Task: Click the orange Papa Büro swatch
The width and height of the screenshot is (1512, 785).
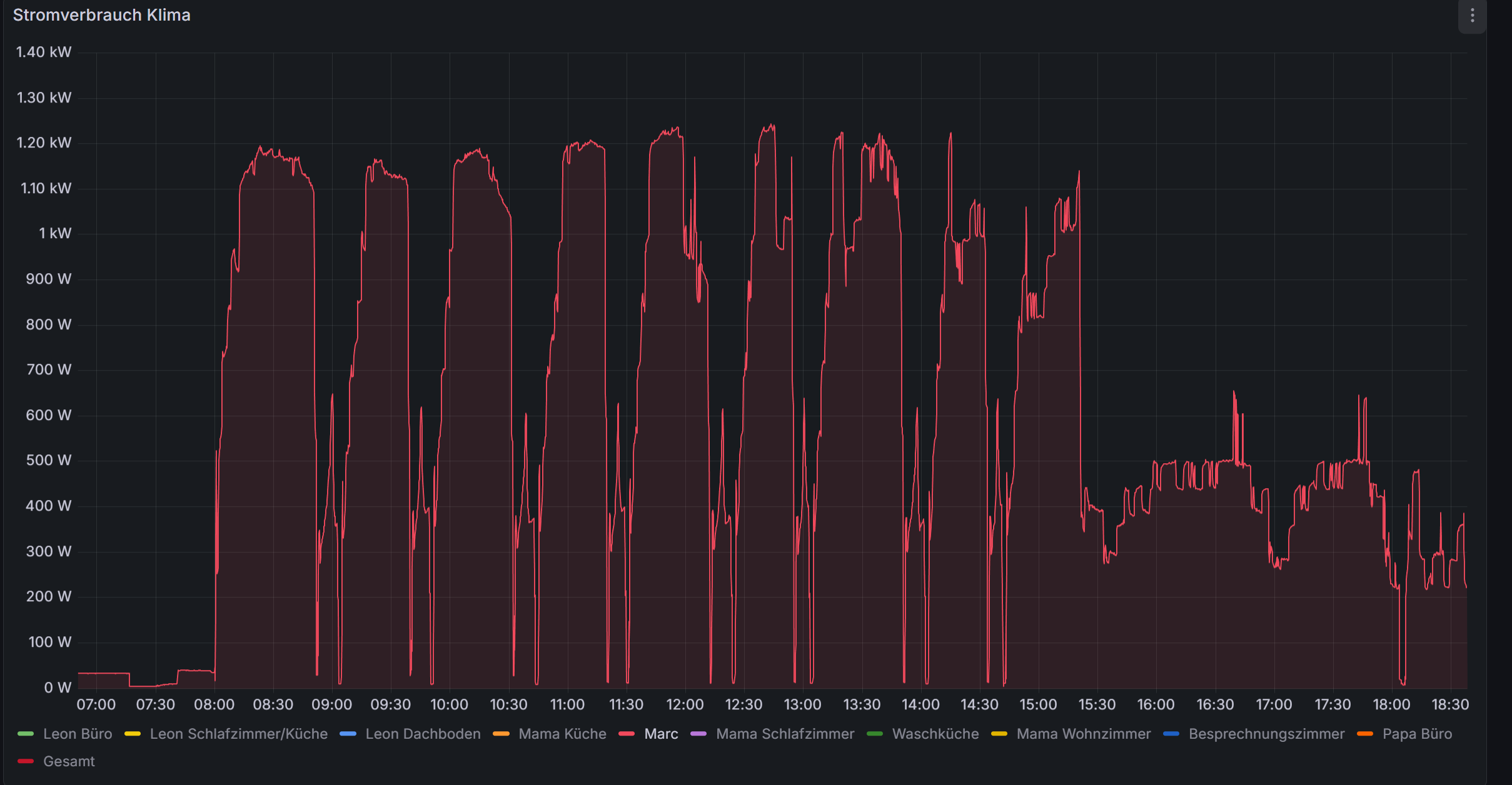Action: click(1365, 734)
